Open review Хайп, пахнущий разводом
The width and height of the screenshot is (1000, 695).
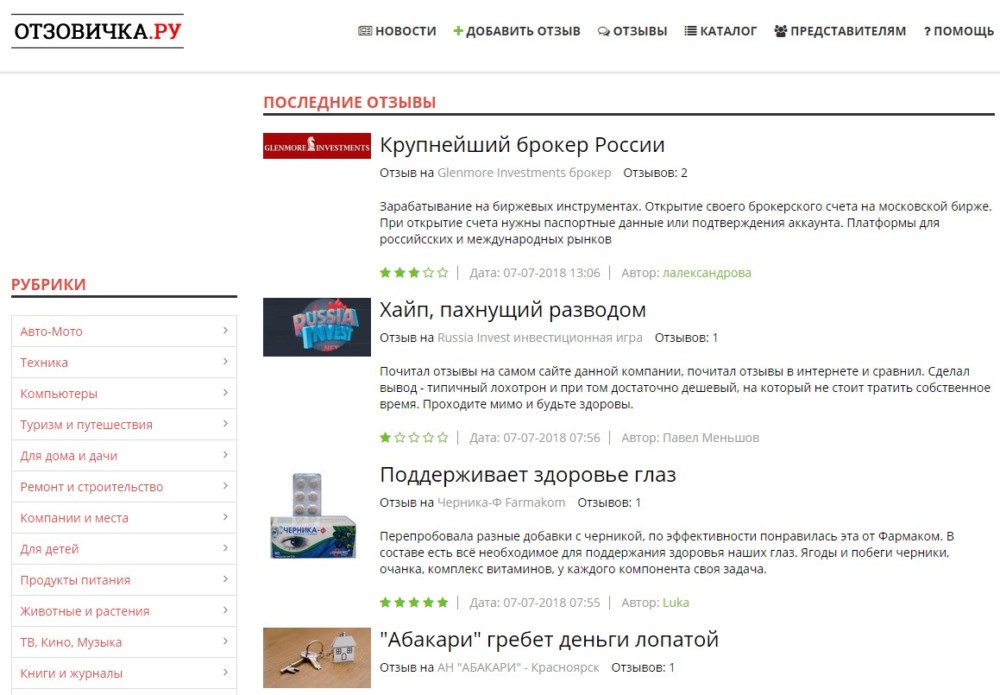coord(513,310)
